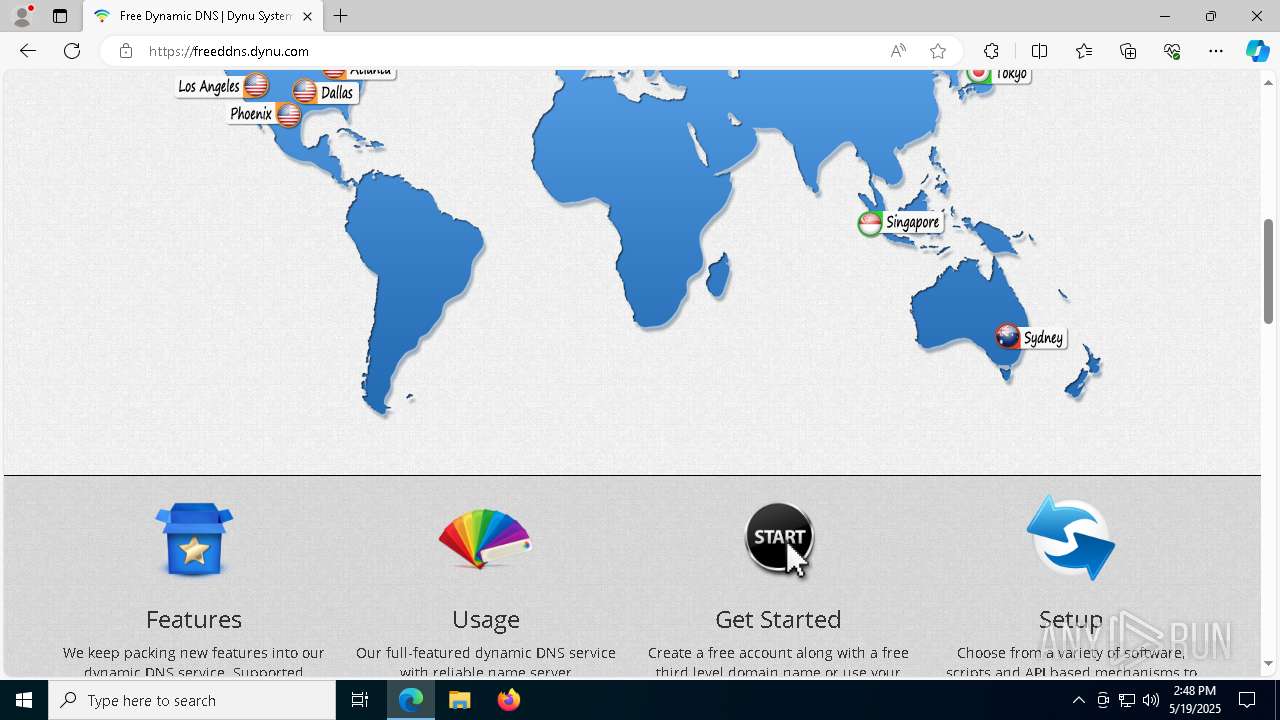The image size is (1280, 720).
Task: Click the Sydney label on map
Action: (1043, 338)
